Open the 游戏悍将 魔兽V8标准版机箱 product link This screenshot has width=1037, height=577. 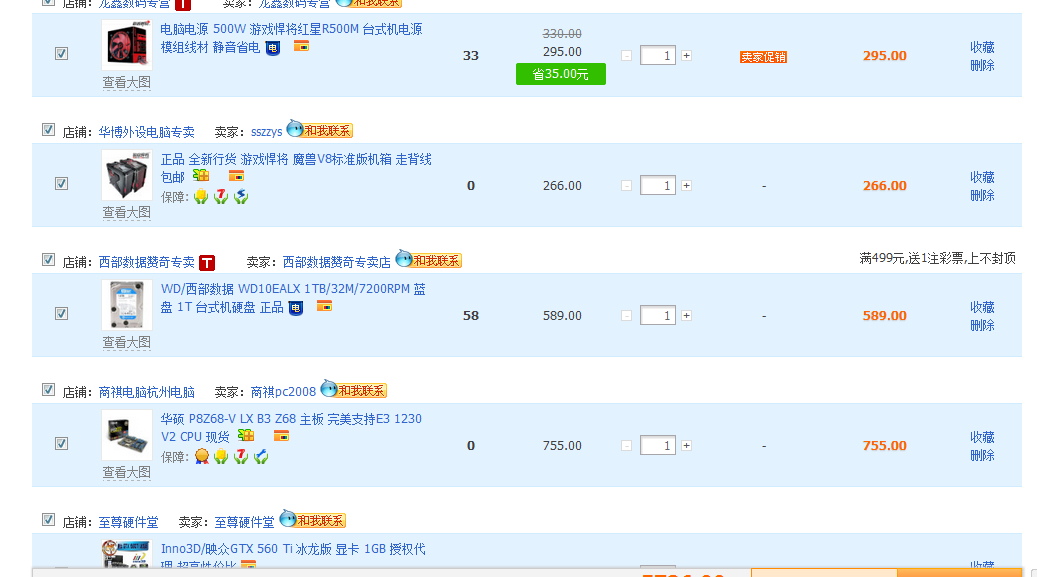[x=296, y=168]
